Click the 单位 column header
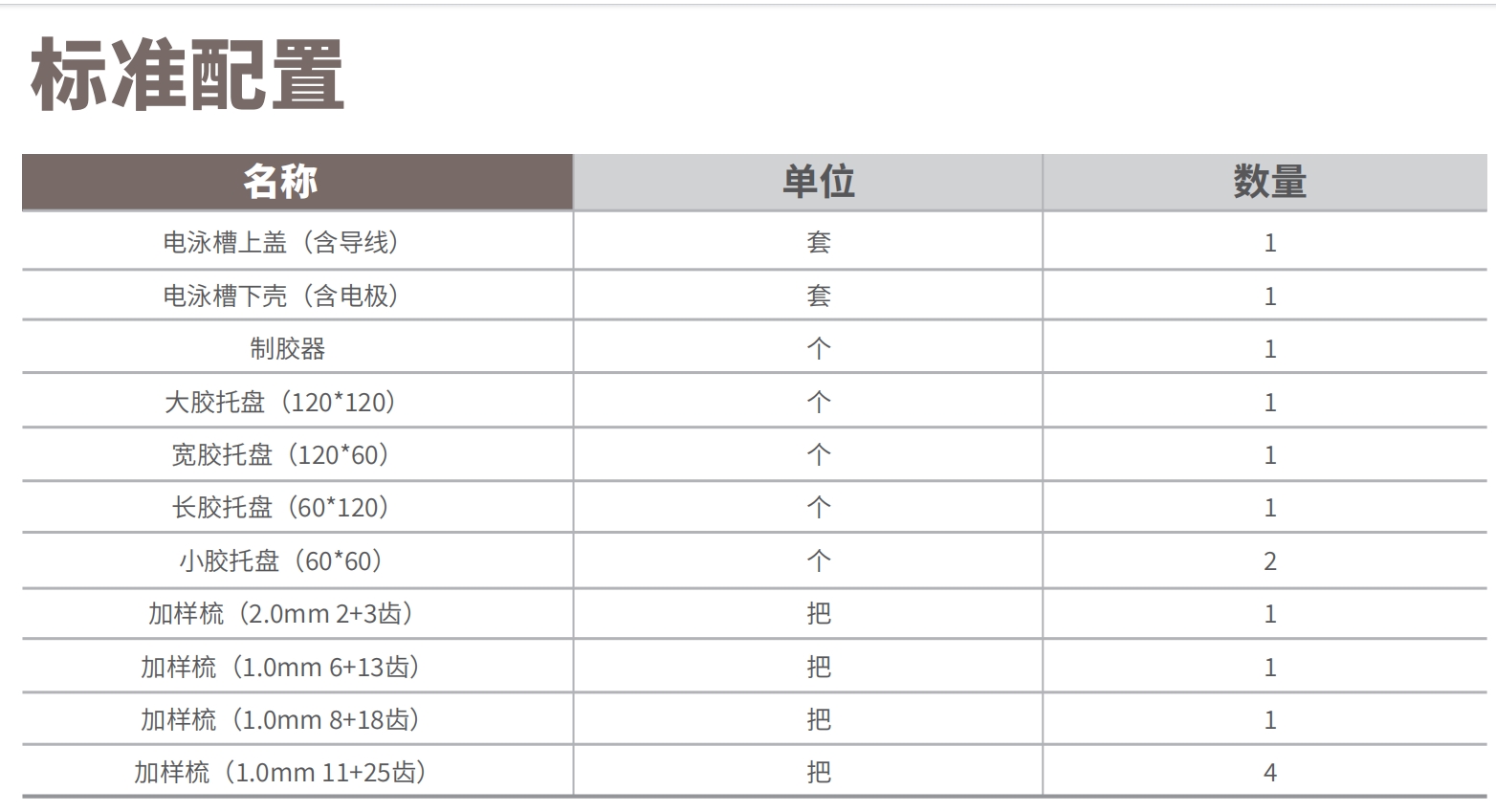The image size is (1496, 812). pos(818,182)
